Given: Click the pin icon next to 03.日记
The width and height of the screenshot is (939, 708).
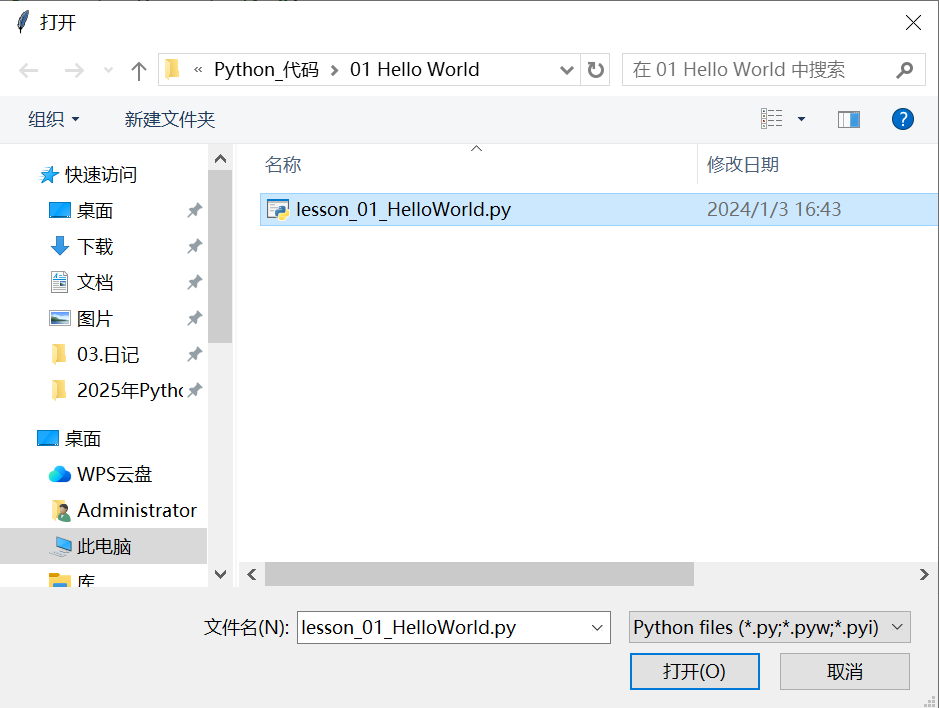Looking at the screenshot, I should [194, 355].
